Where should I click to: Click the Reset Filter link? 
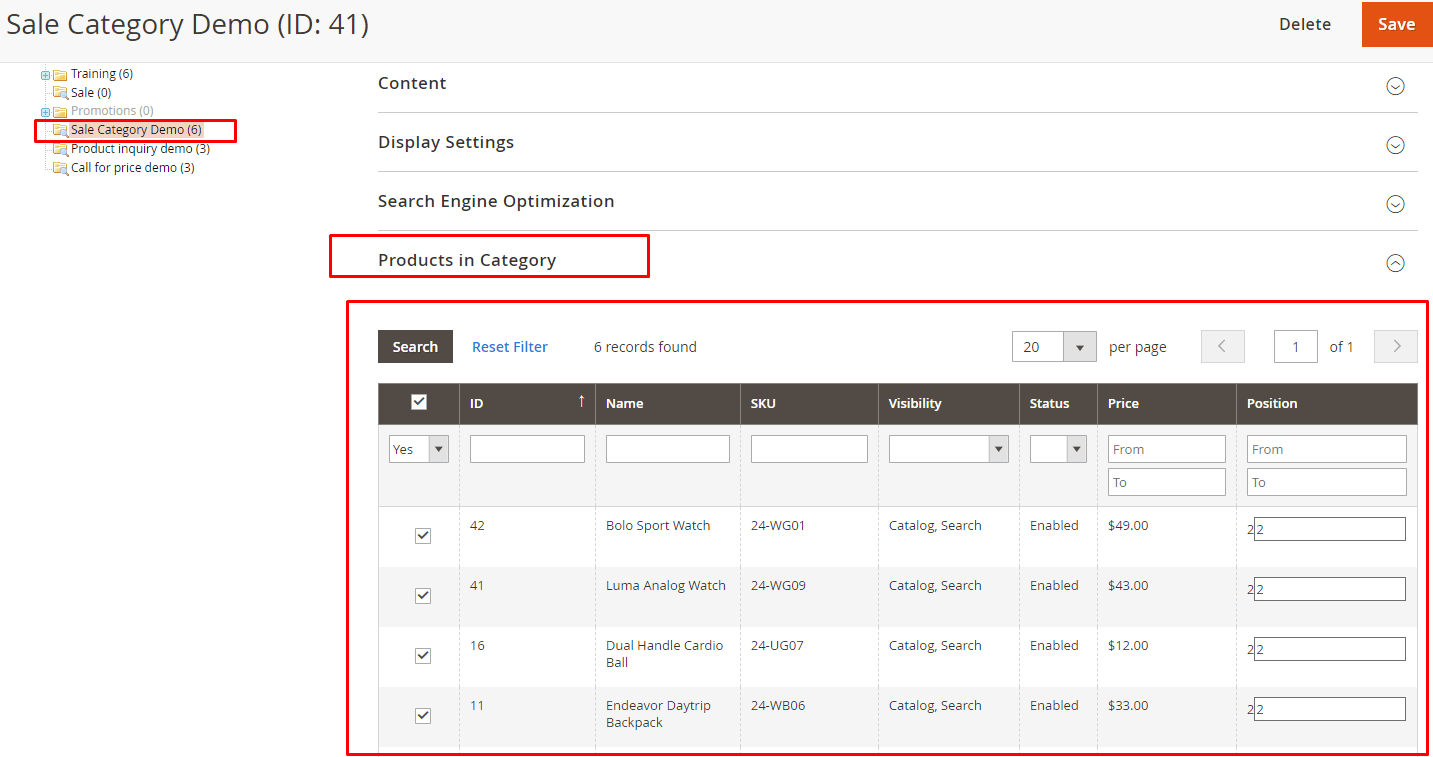click(510, 347)
